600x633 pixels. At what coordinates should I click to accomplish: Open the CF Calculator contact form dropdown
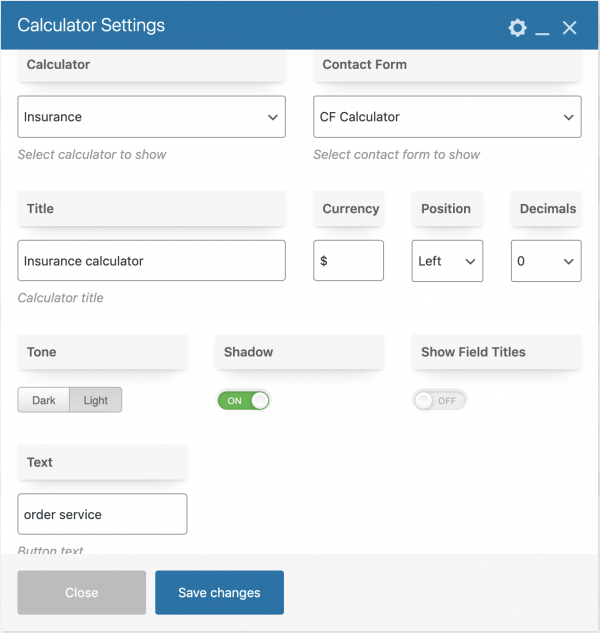pyautogui.click(x=447, y=117)
